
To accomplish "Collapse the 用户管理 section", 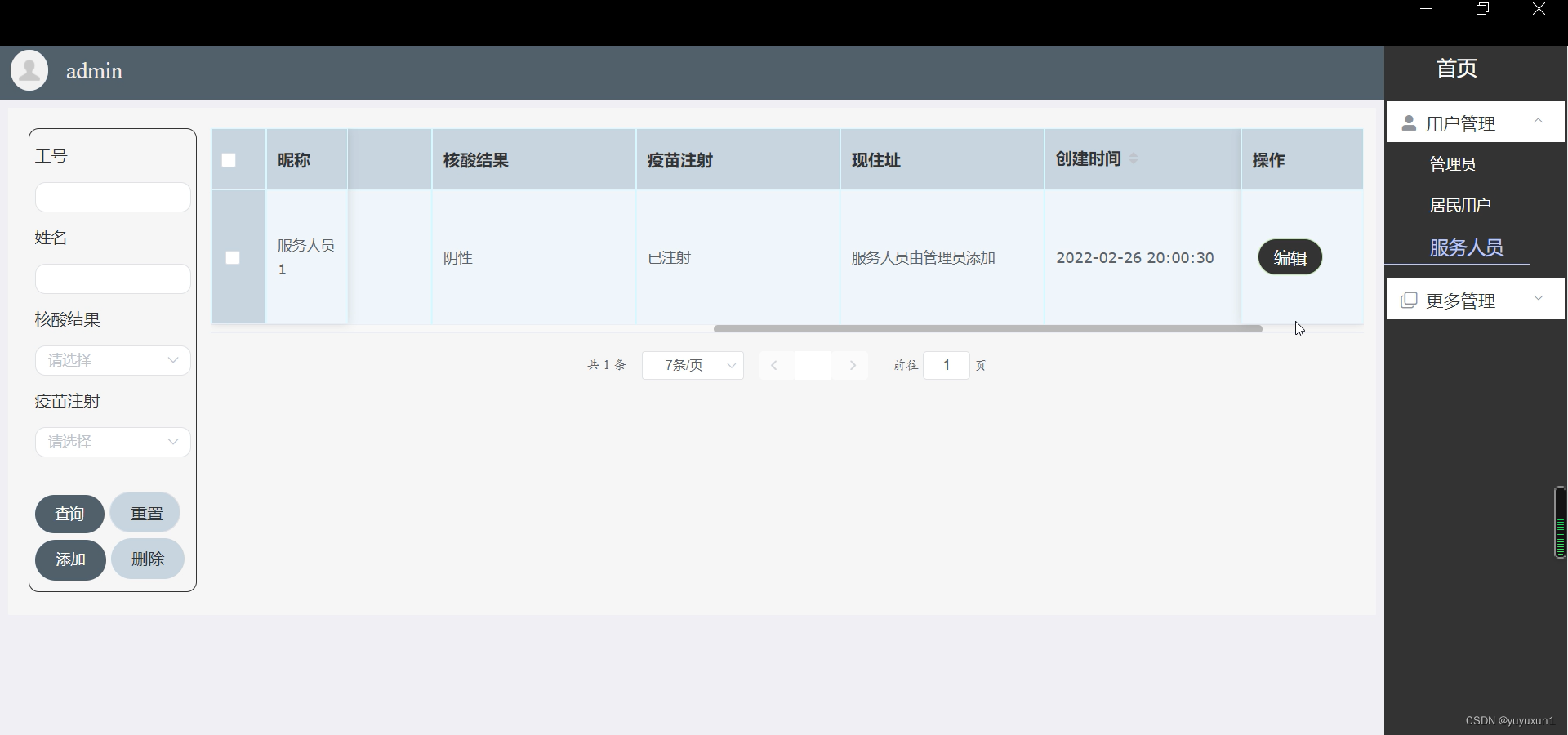I will [x=1539, y=121].
